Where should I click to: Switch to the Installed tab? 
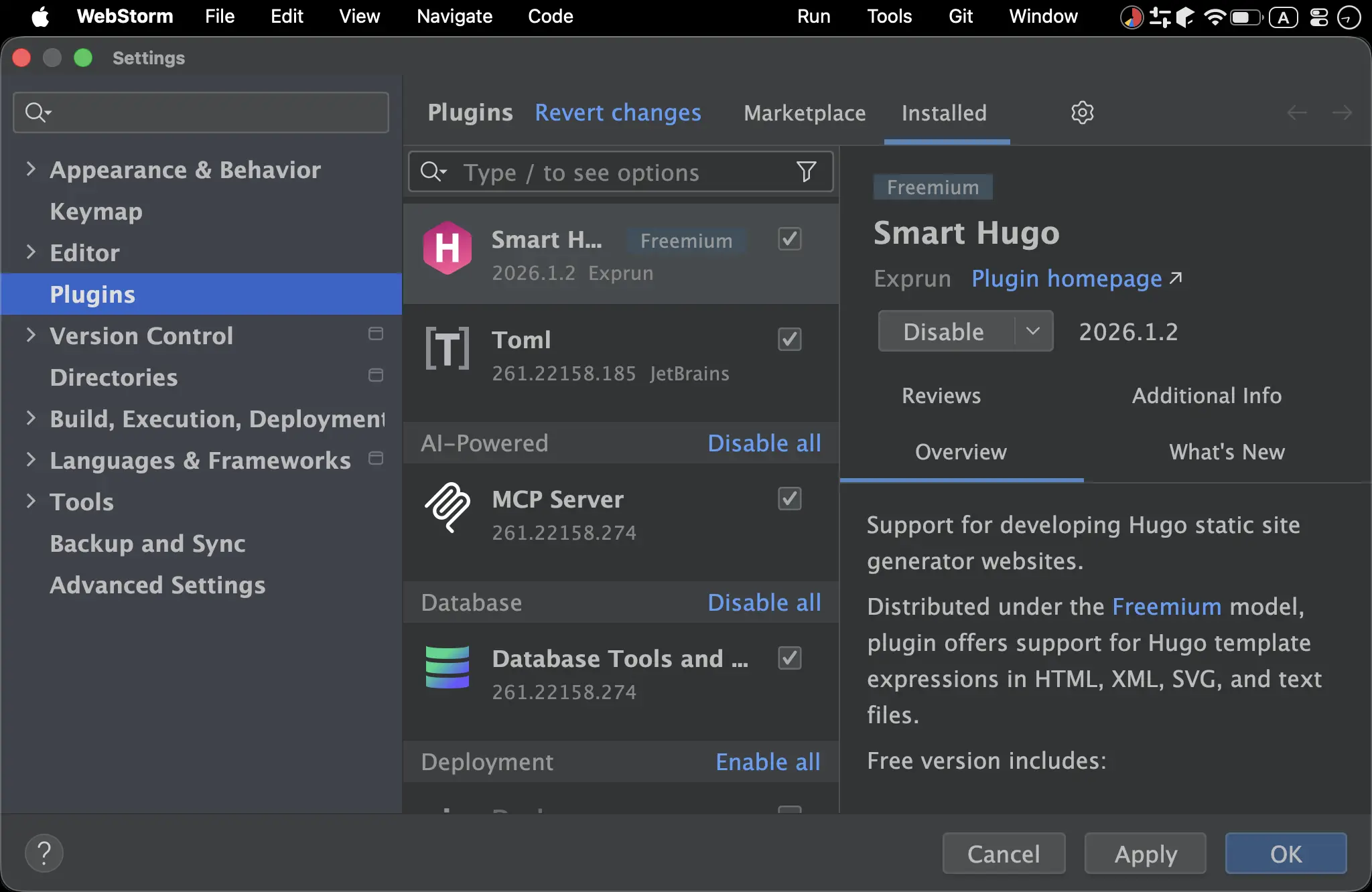click(x=944, y=113)
